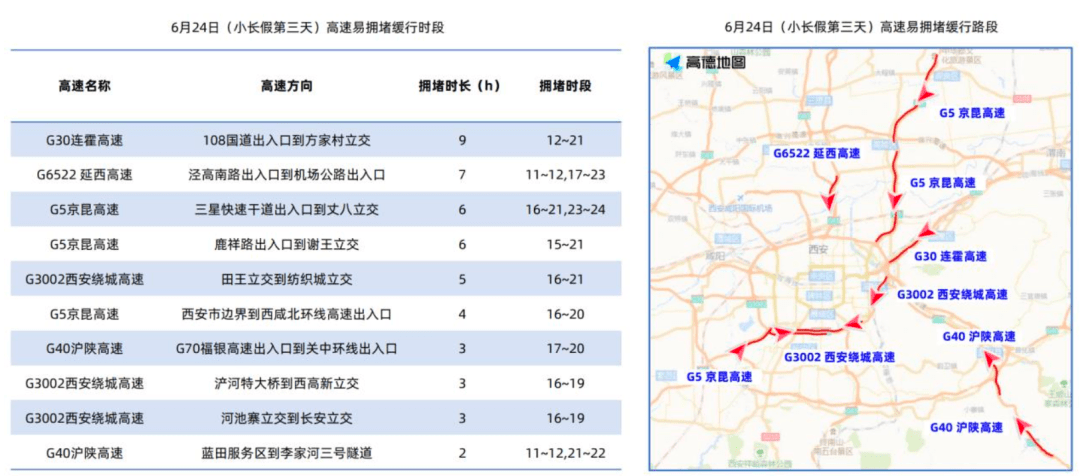Screen dimensions: 1080x476
Task: Select the G30连霍高速 cell in the table
Action: pos(84,139)
